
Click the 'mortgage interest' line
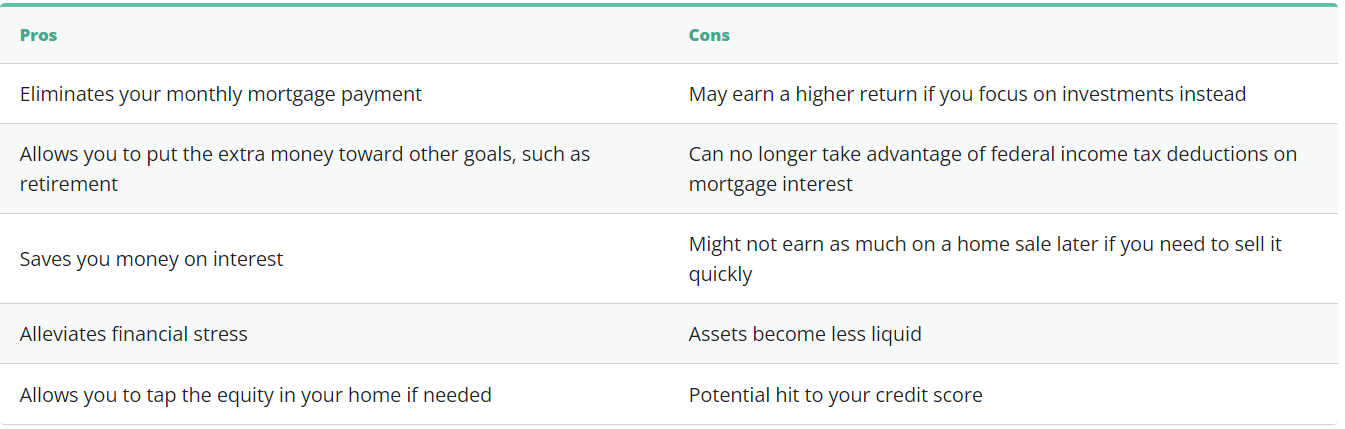click(x=771, y=184)
